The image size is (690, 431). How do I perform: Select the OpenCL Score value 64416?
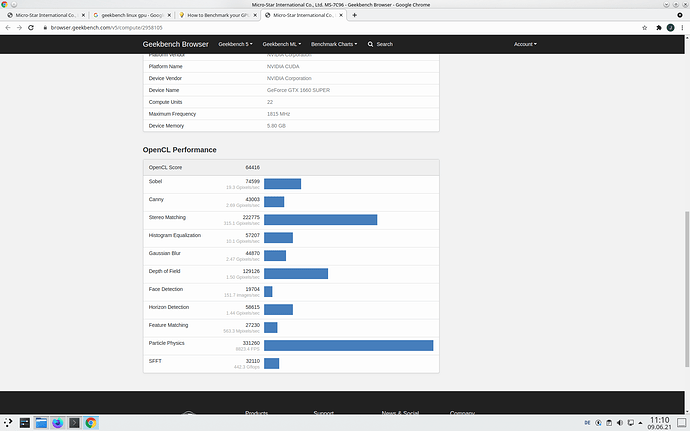253,167
